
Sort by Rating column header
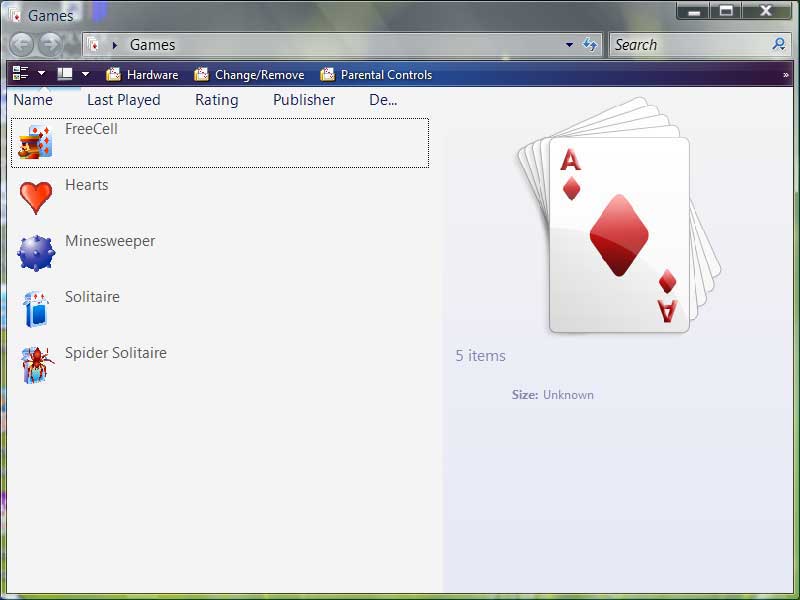click(x=216, y=99)
